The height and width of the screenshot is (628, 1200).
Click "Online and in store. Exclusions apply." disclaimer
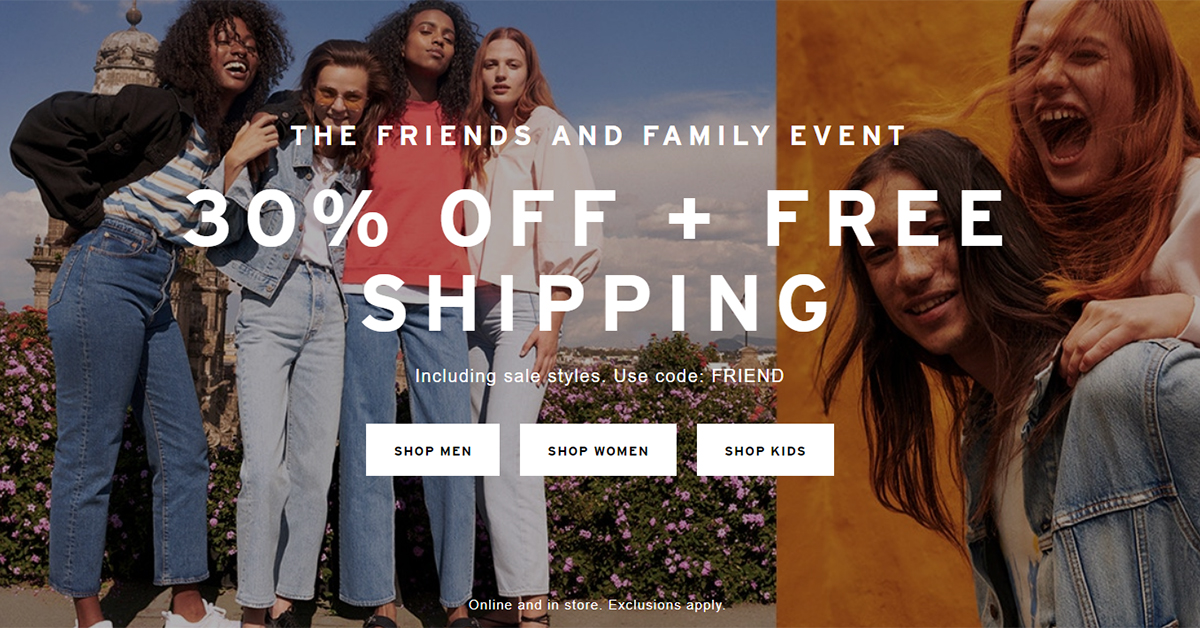pos(596,605)
